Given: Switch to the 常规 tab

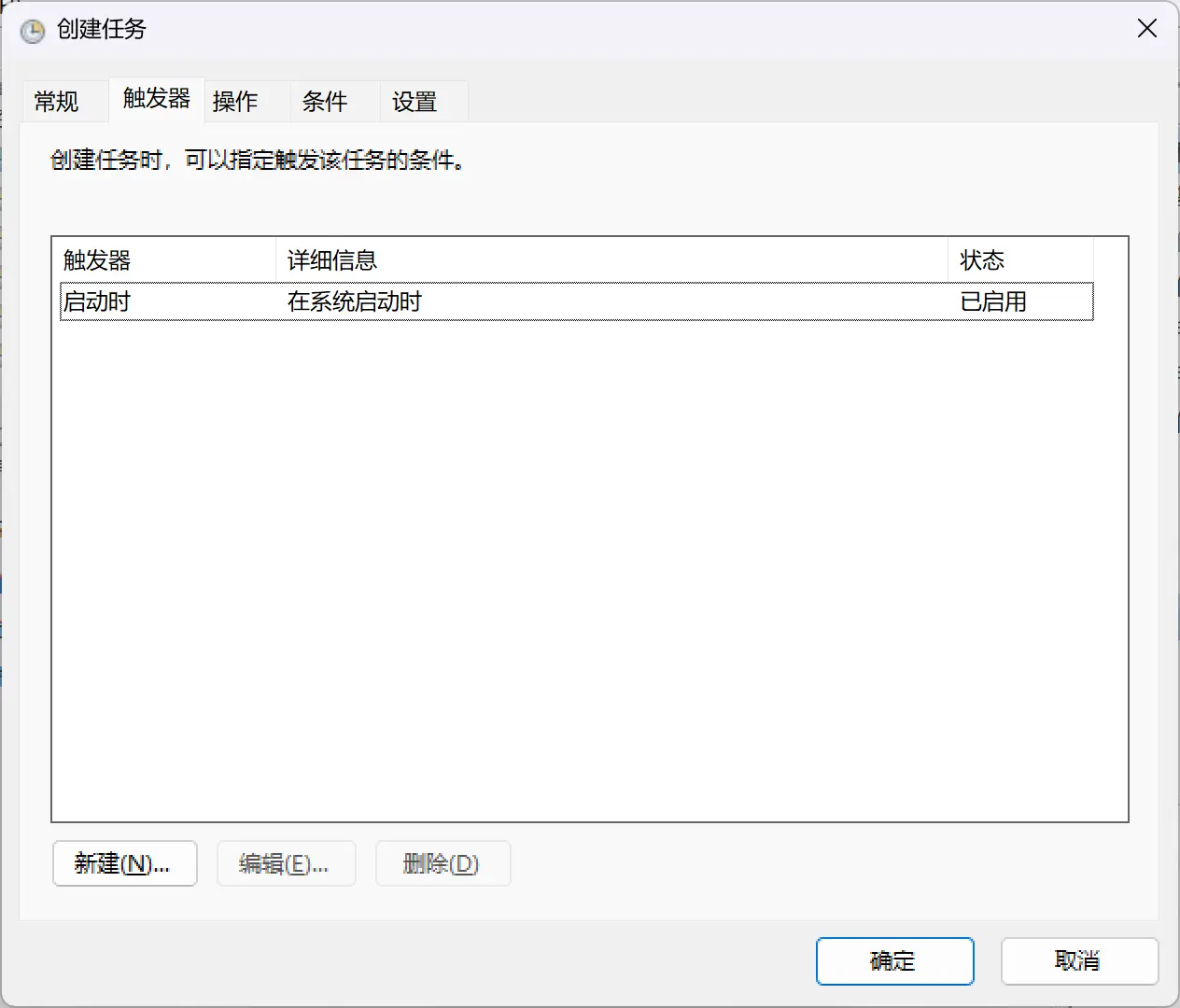Looking at the screenshot, I should tap(57, 101).
